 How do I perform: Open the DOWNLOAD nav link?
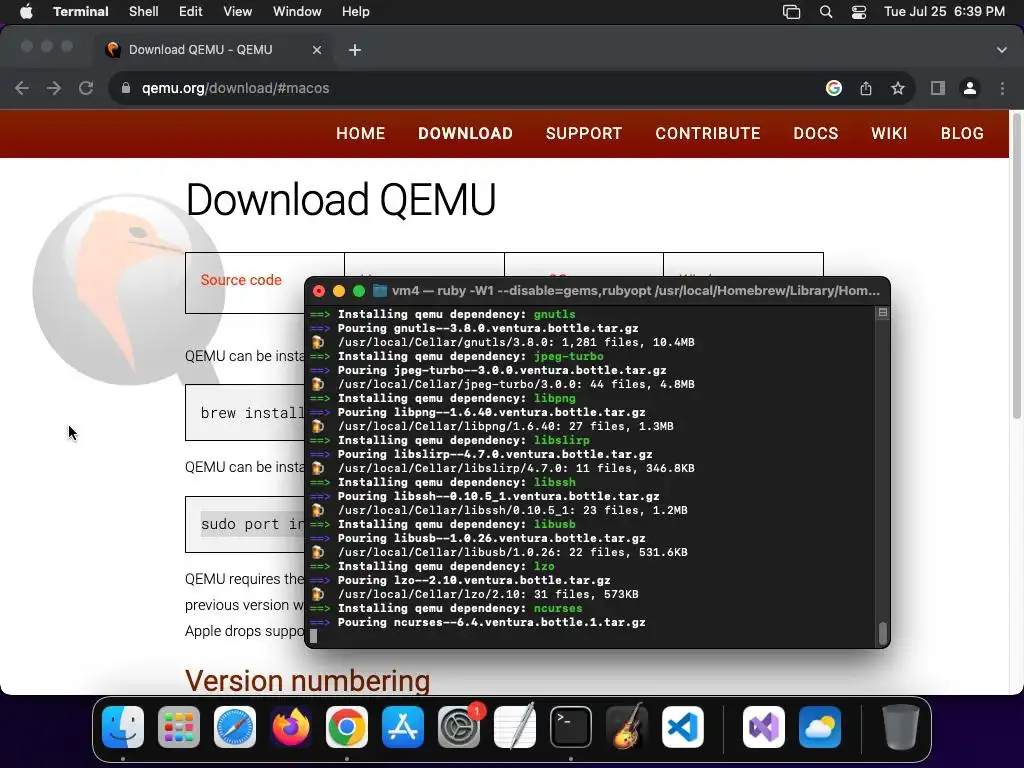(465, 133)
